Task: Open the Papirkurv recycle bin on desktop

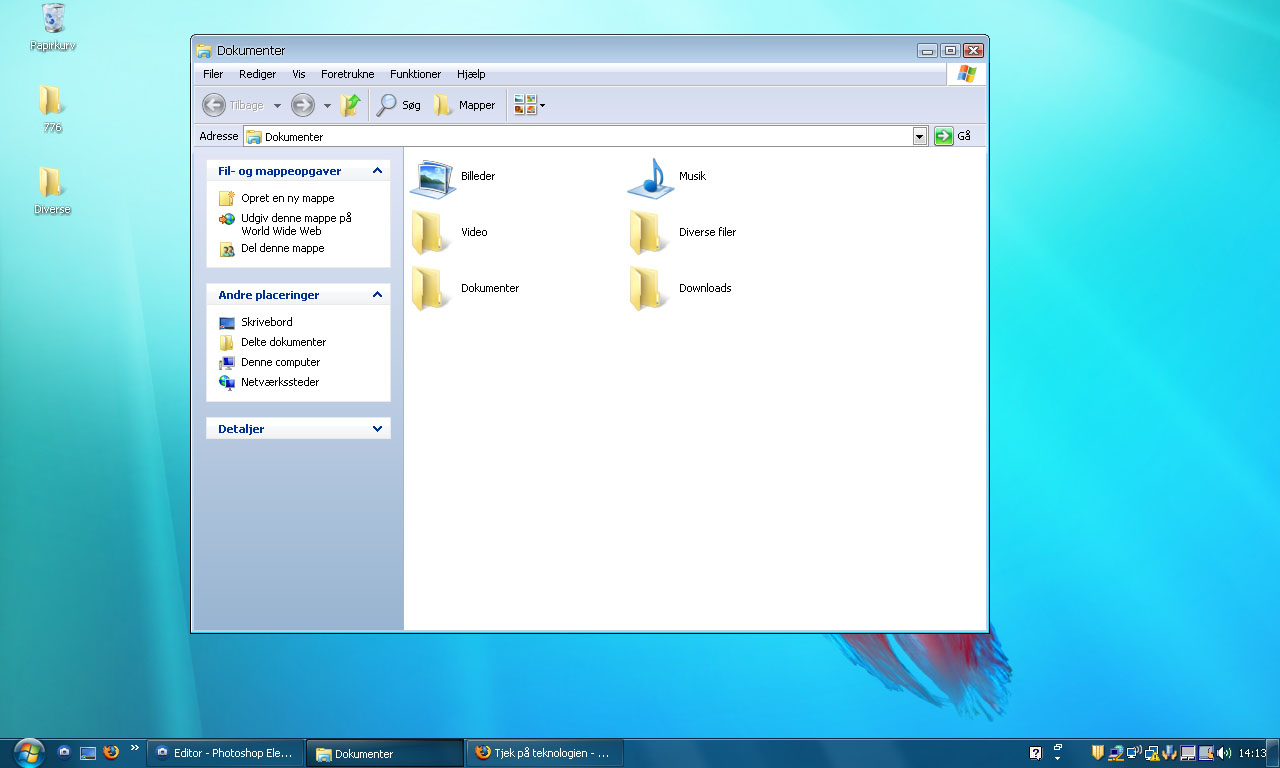Action: (53, 20)
